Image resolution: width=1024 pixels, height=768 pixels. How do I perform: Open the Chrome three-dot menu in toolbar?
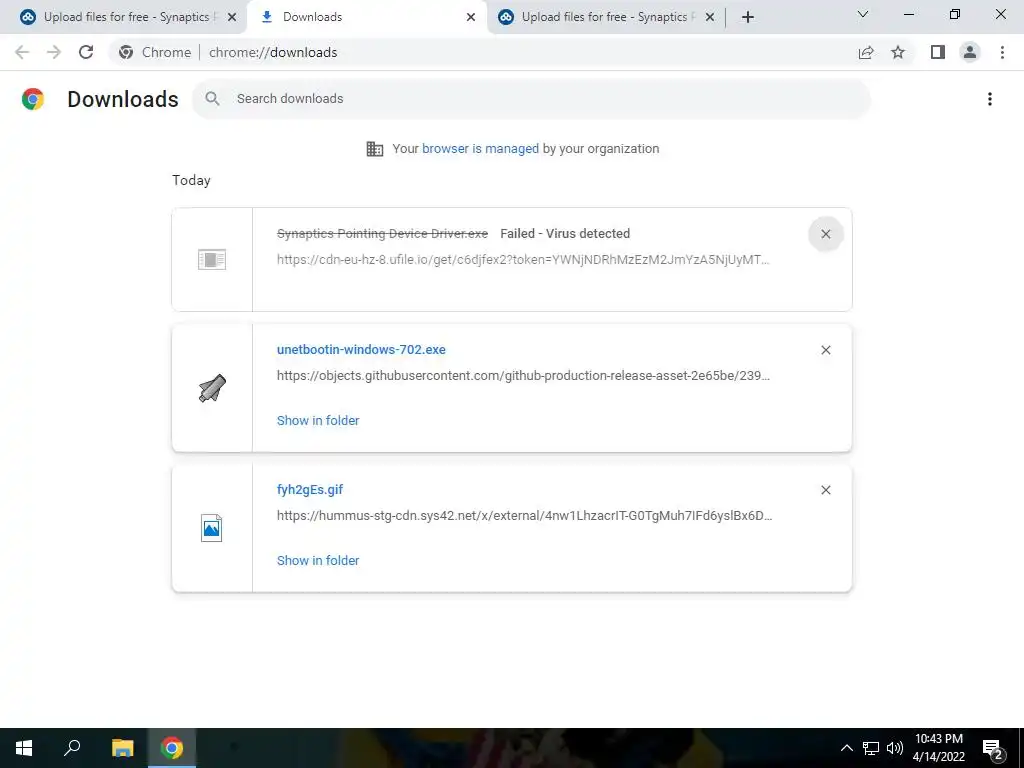[x=1002, y=52]
